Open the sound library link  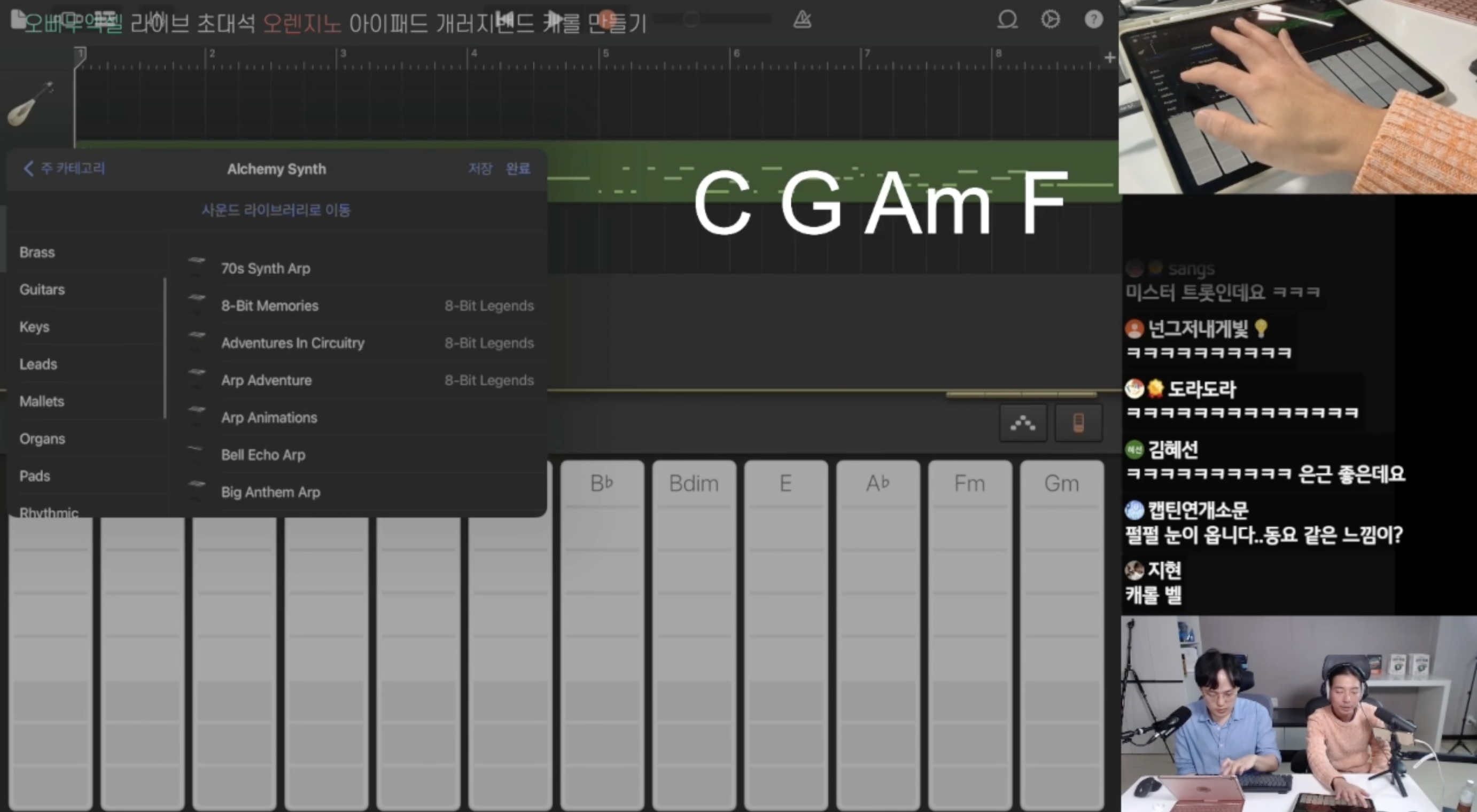pos(276,210)
